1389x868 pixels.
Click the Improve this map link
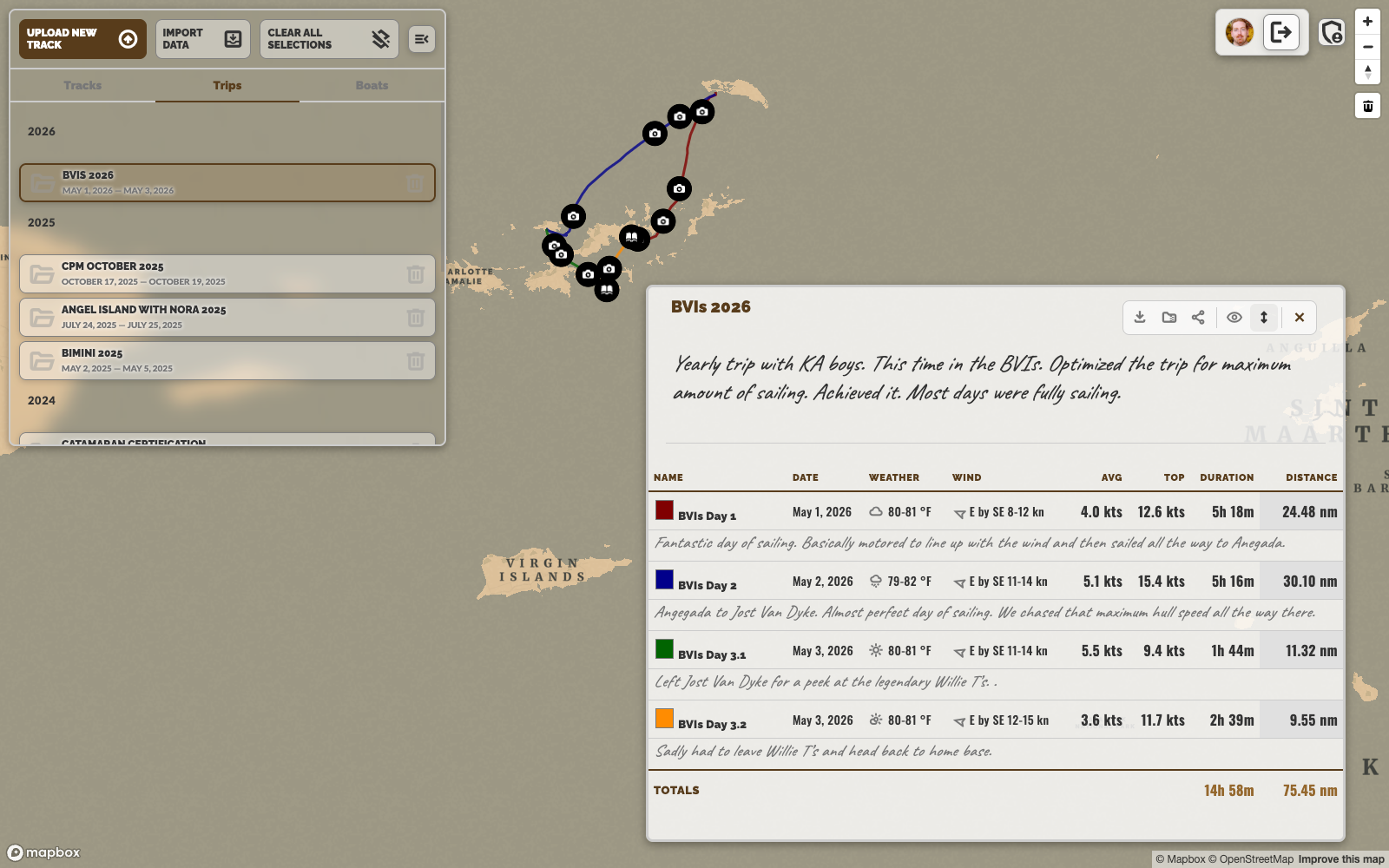pyautogui.click(x=1341, y=859)
